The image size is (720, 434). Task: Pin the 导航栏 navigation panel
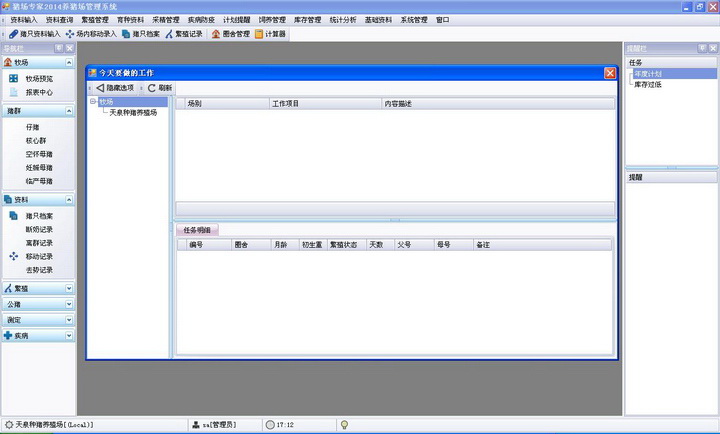point(58,48)
